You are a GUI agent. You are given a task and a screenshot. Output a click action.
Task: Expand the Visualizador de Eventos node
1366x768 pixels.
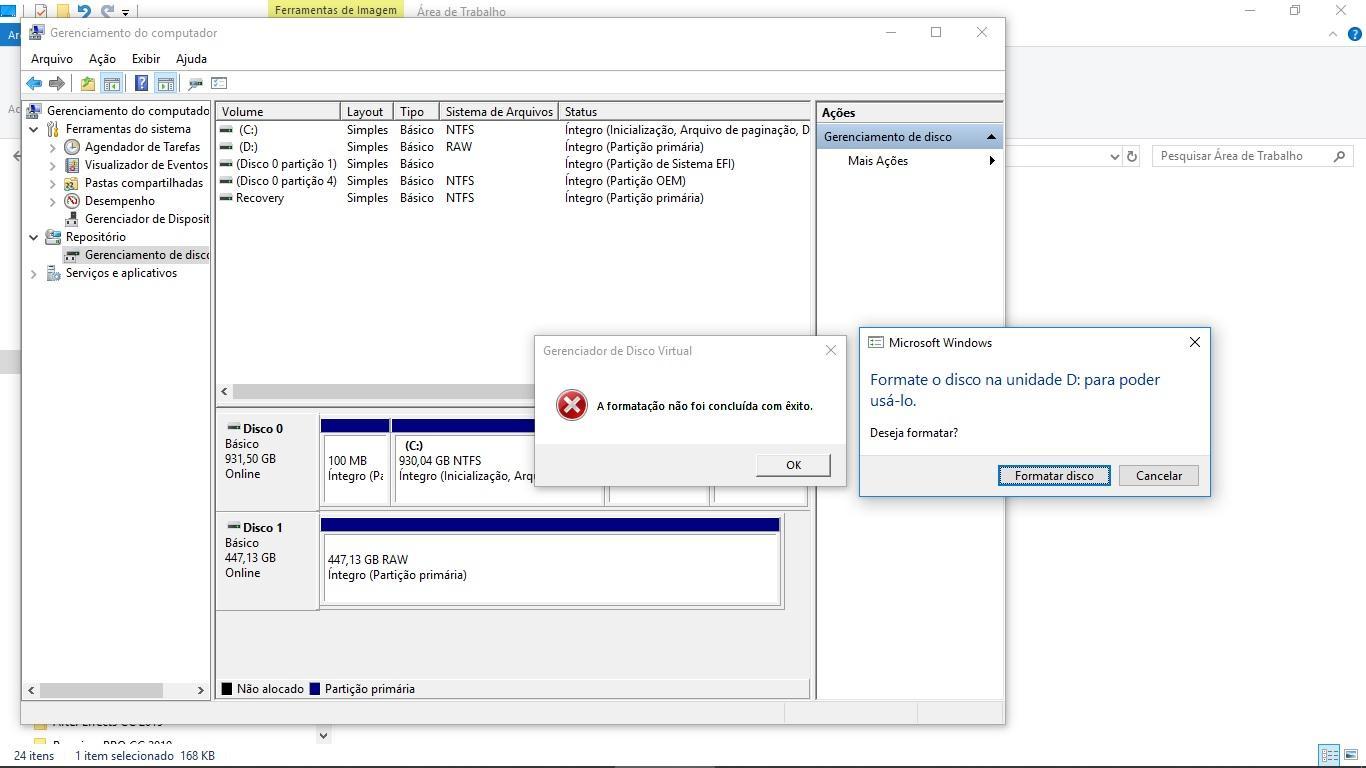coord(53,165)
